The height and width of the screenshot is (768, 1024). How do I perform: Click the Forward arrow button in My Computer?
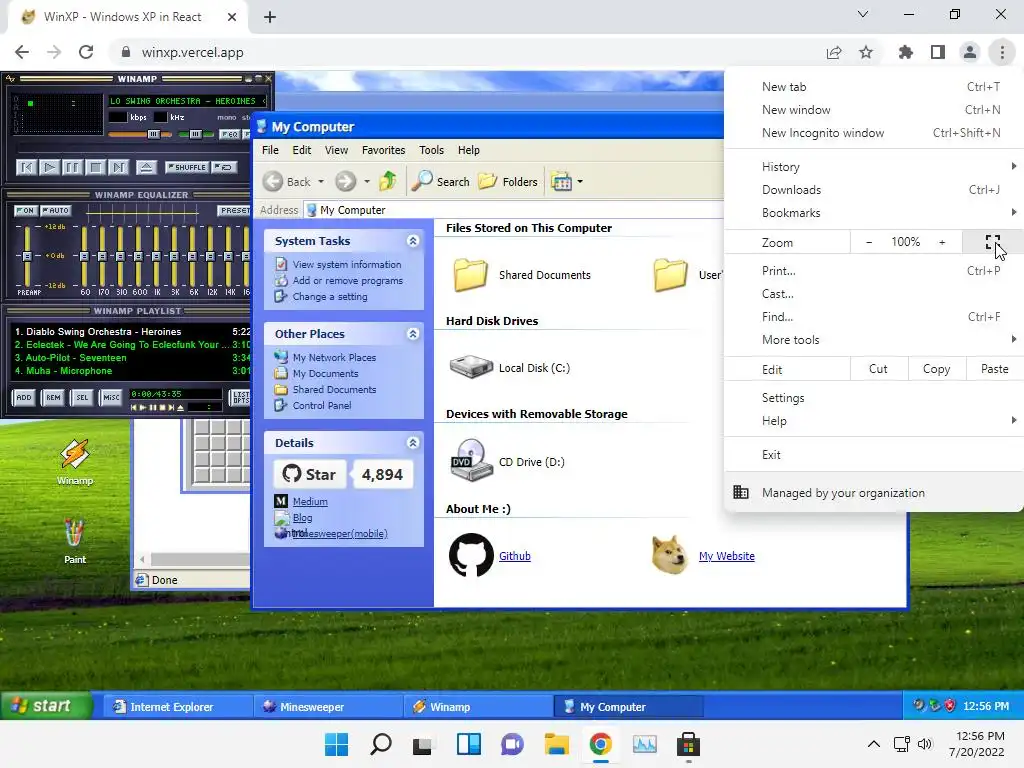pos(346,182)
